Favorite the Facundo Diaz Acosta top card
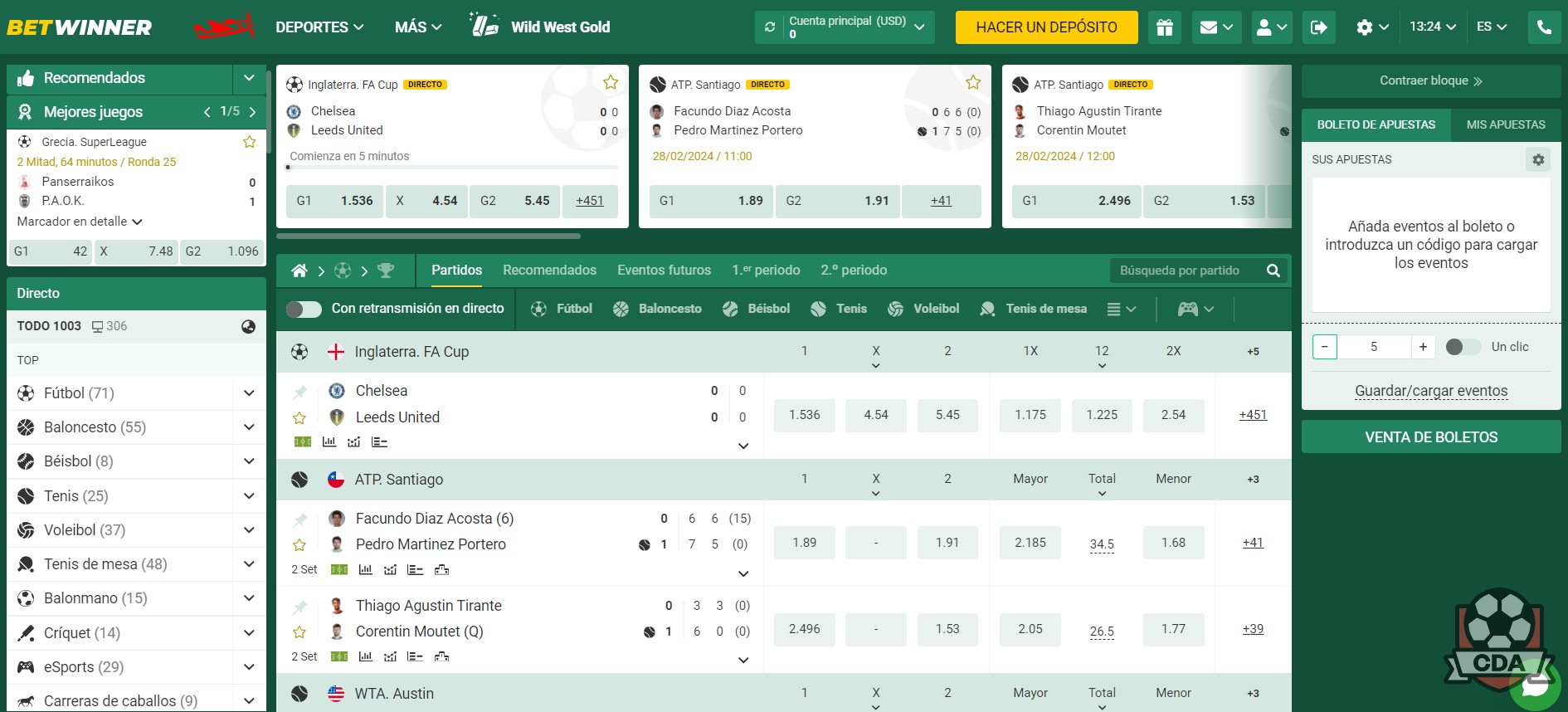The height and width of the screenshot is (712, 1568). coord(973,82)
